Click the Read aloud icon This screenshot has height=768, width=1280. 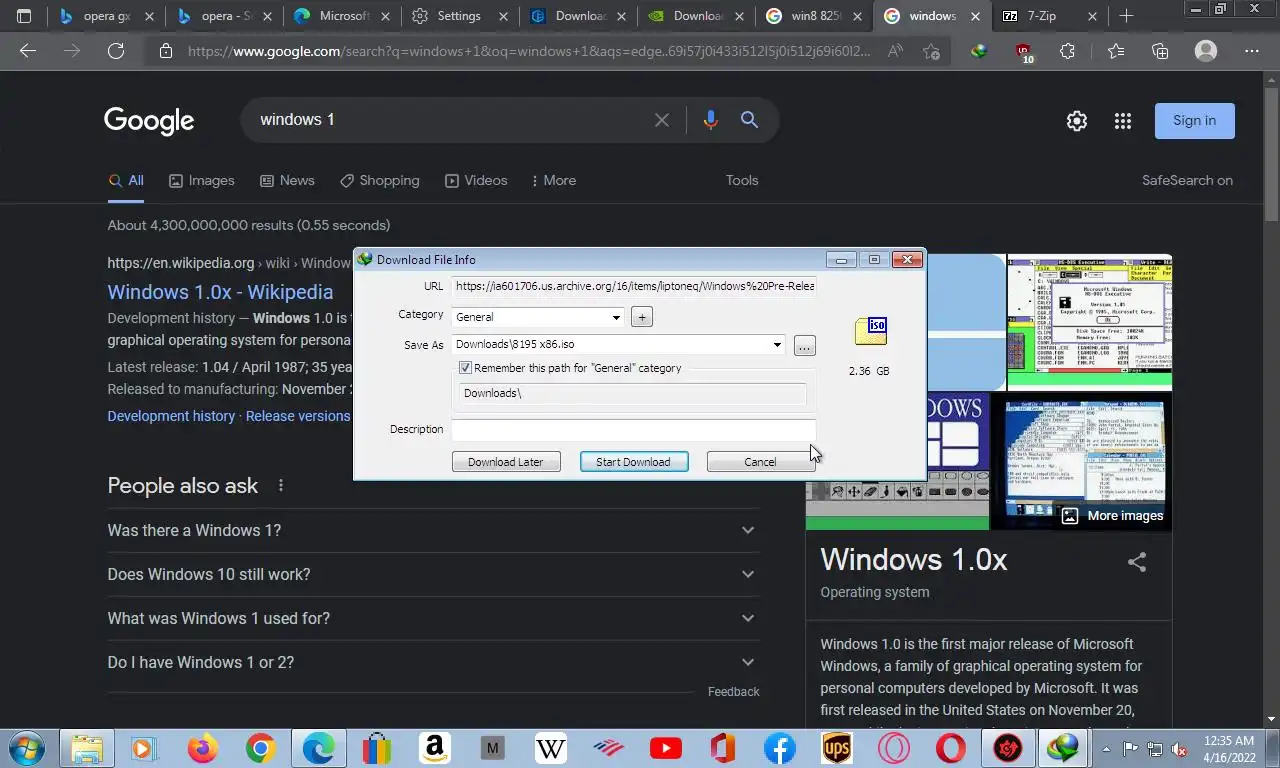[x=895, y=51]
